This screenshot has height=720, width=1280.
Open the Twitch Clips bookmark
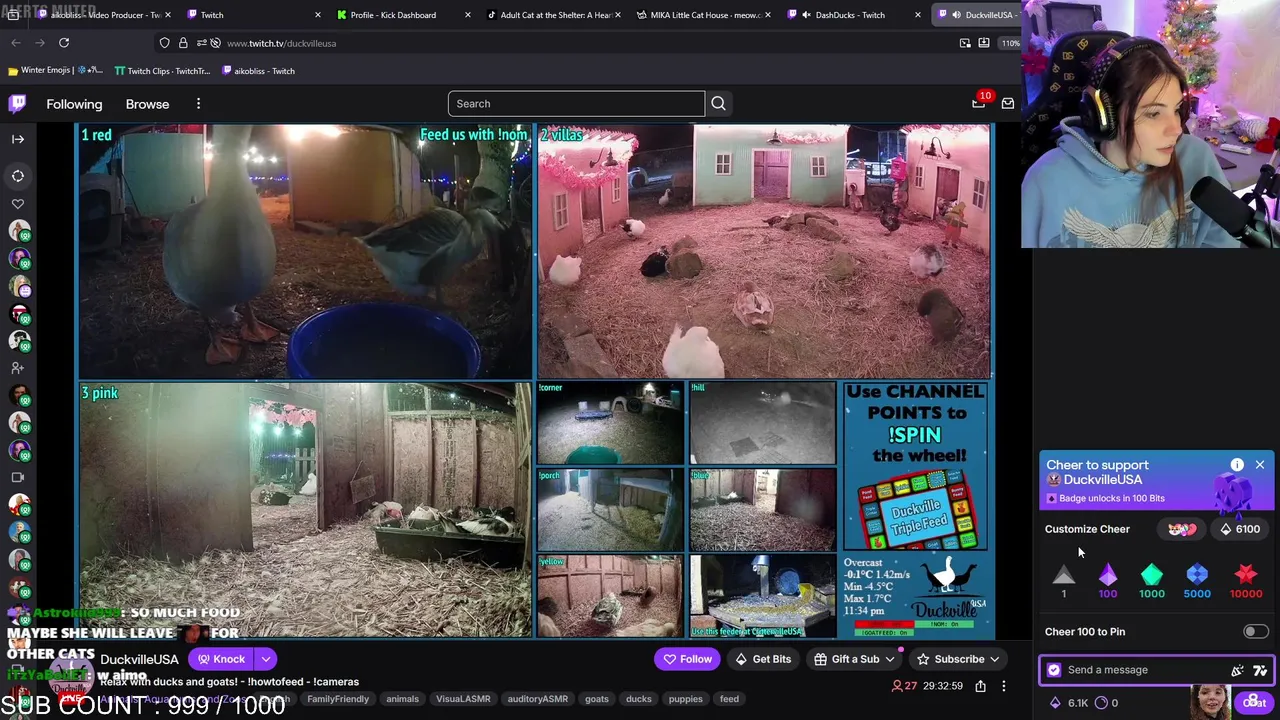click(162, 71)
